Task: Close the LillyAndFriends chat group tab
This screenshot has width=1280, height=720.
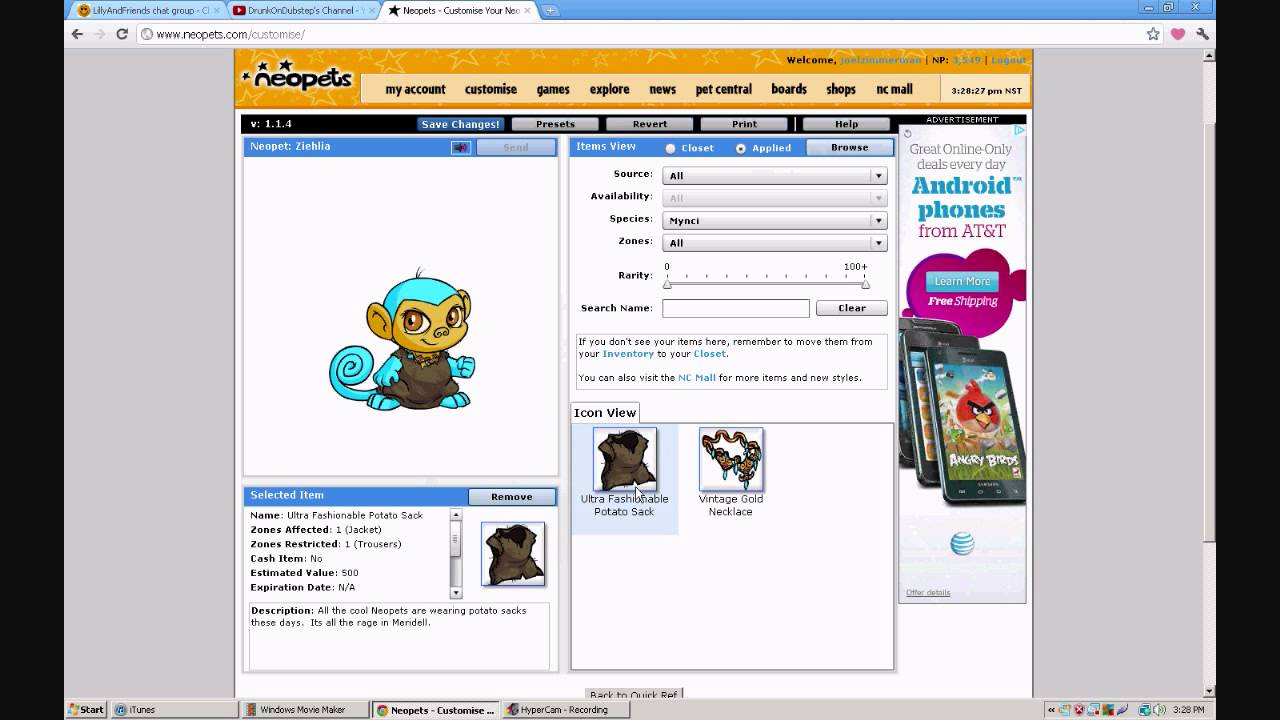Action: pos(216,10)
